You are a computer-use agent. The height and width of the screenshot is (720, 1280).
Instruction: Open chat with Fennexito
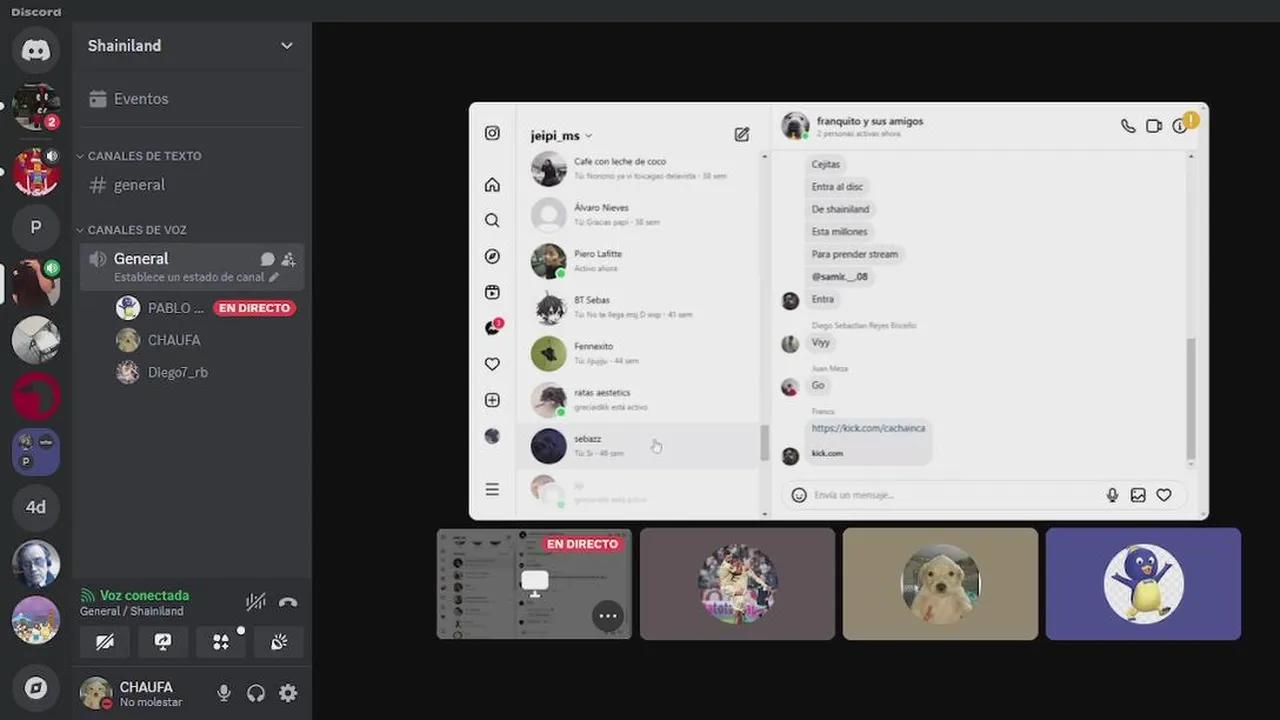pyautogui.click(x=640, y=353)
